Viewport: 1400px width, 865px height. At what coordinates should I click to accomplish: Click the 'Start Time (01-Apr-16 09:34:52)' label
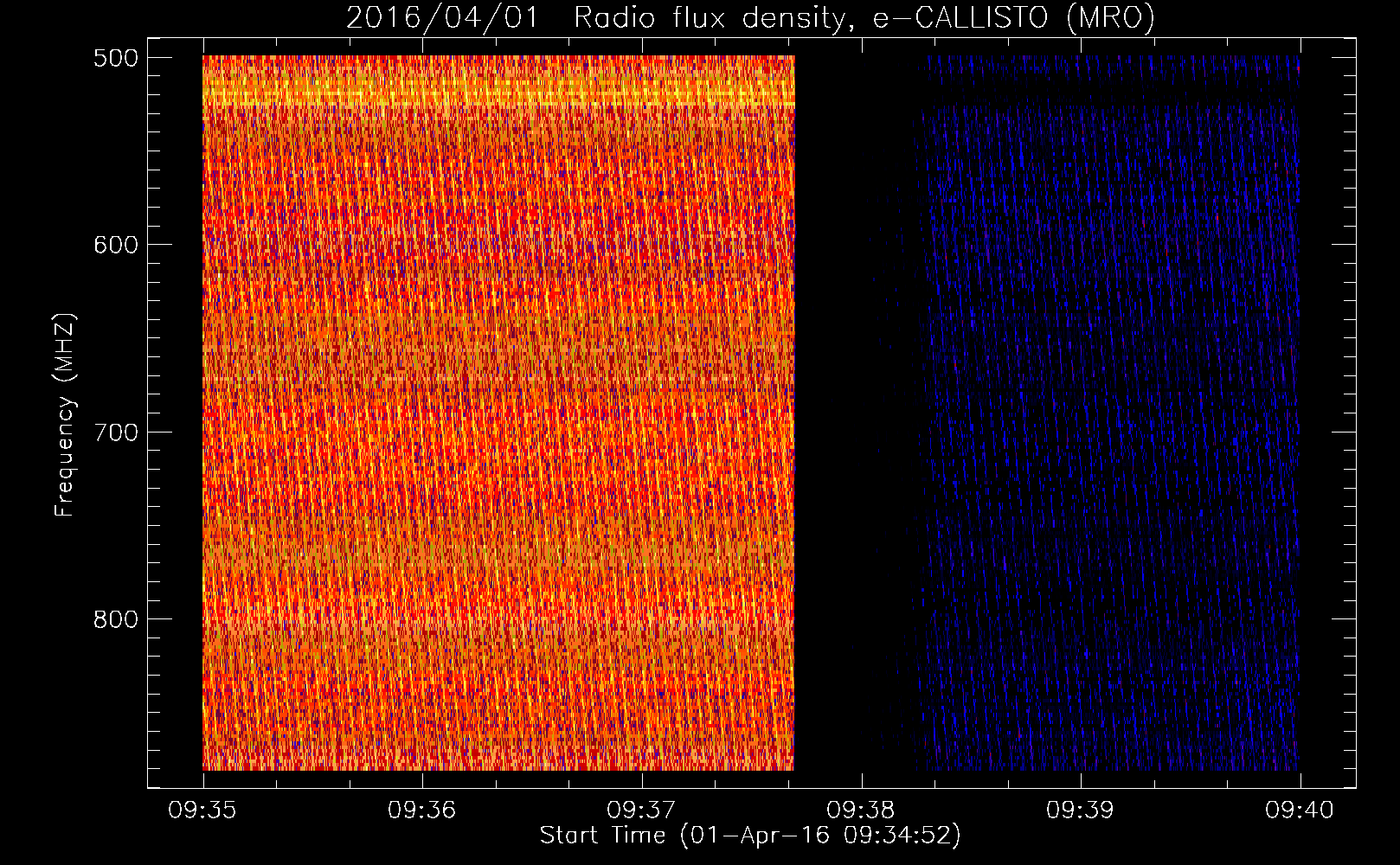point(750,836)
